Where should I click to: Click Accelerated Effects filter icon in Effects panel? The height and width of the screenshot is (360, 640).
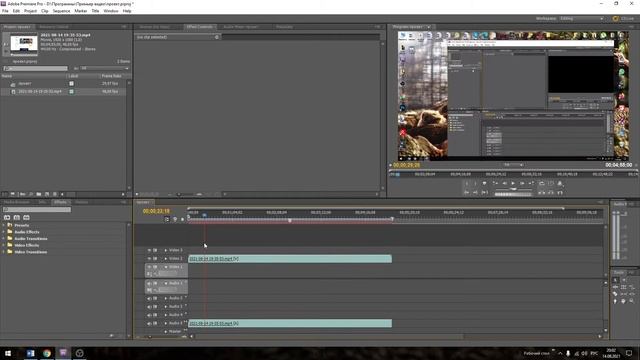tap(7, 218)
